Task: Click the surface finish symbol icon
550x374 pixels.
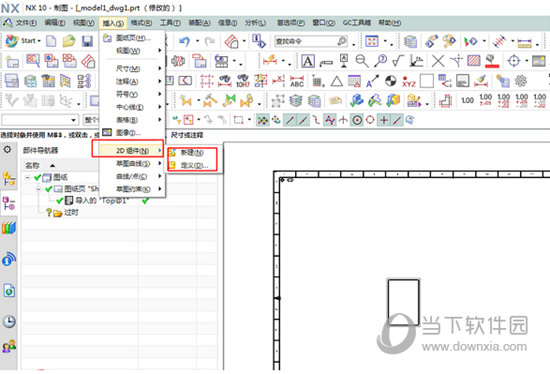Action: 398,61
